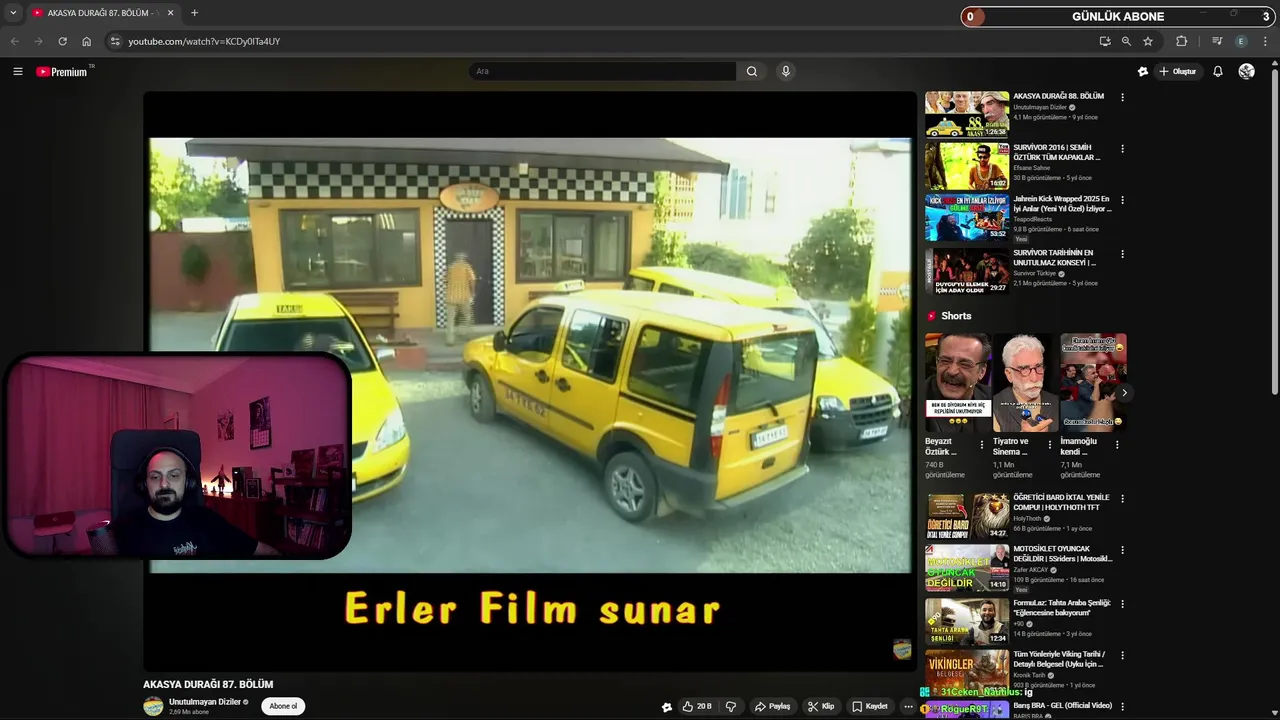Open Beyazıt Öztürk short
Viewport: 1280px width, 720px height.
[x=957, y=382]
